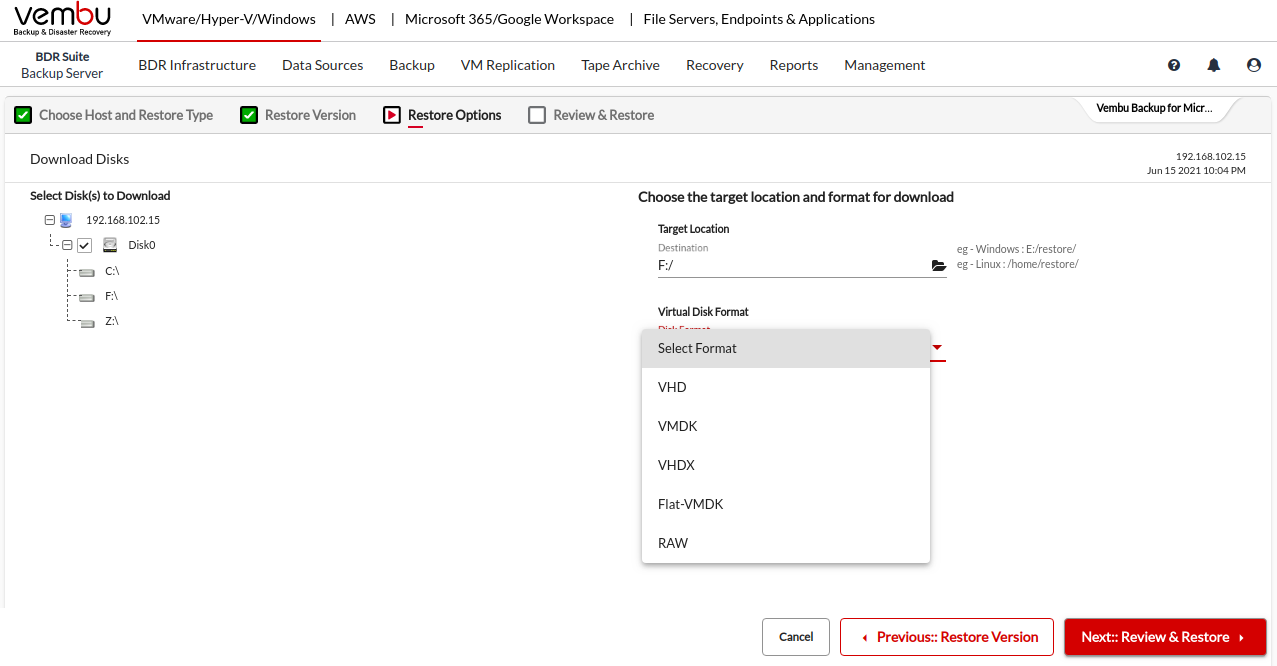
Task: Select Flat-VMDK disk format option
Action: [x=690, y=504]
